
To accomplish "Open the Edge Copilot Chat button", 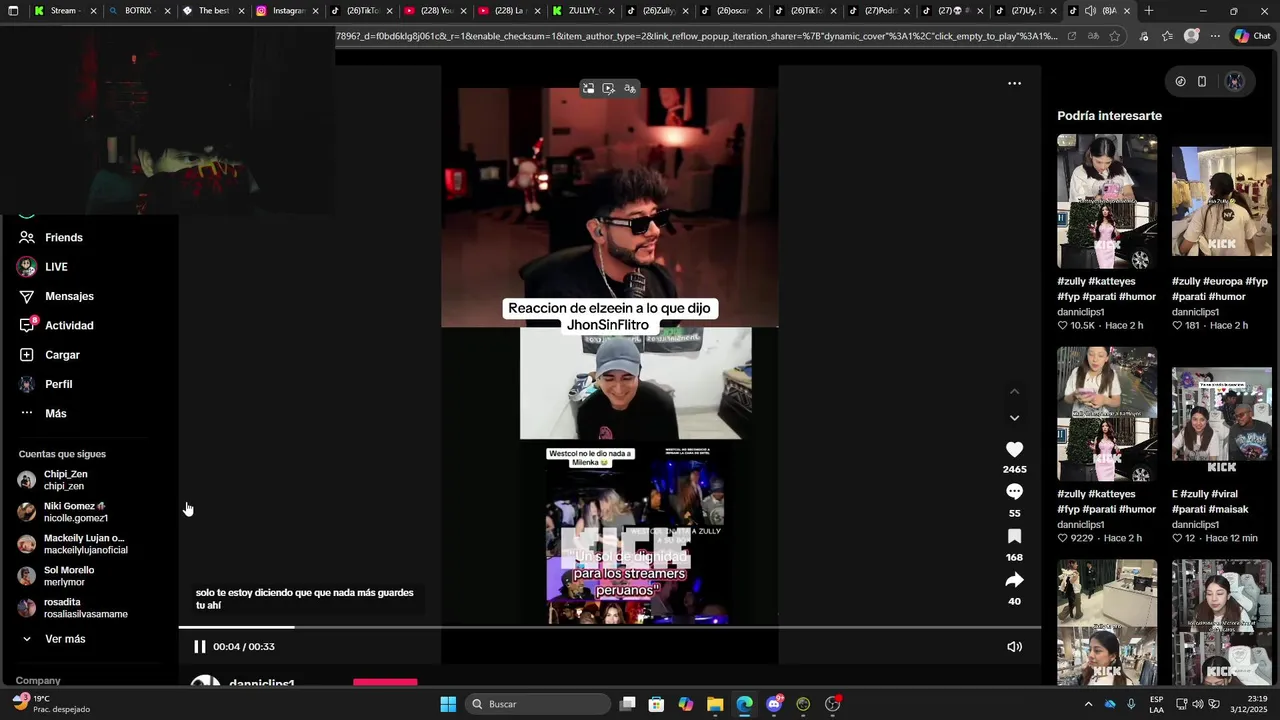I will coord(1252,36).
